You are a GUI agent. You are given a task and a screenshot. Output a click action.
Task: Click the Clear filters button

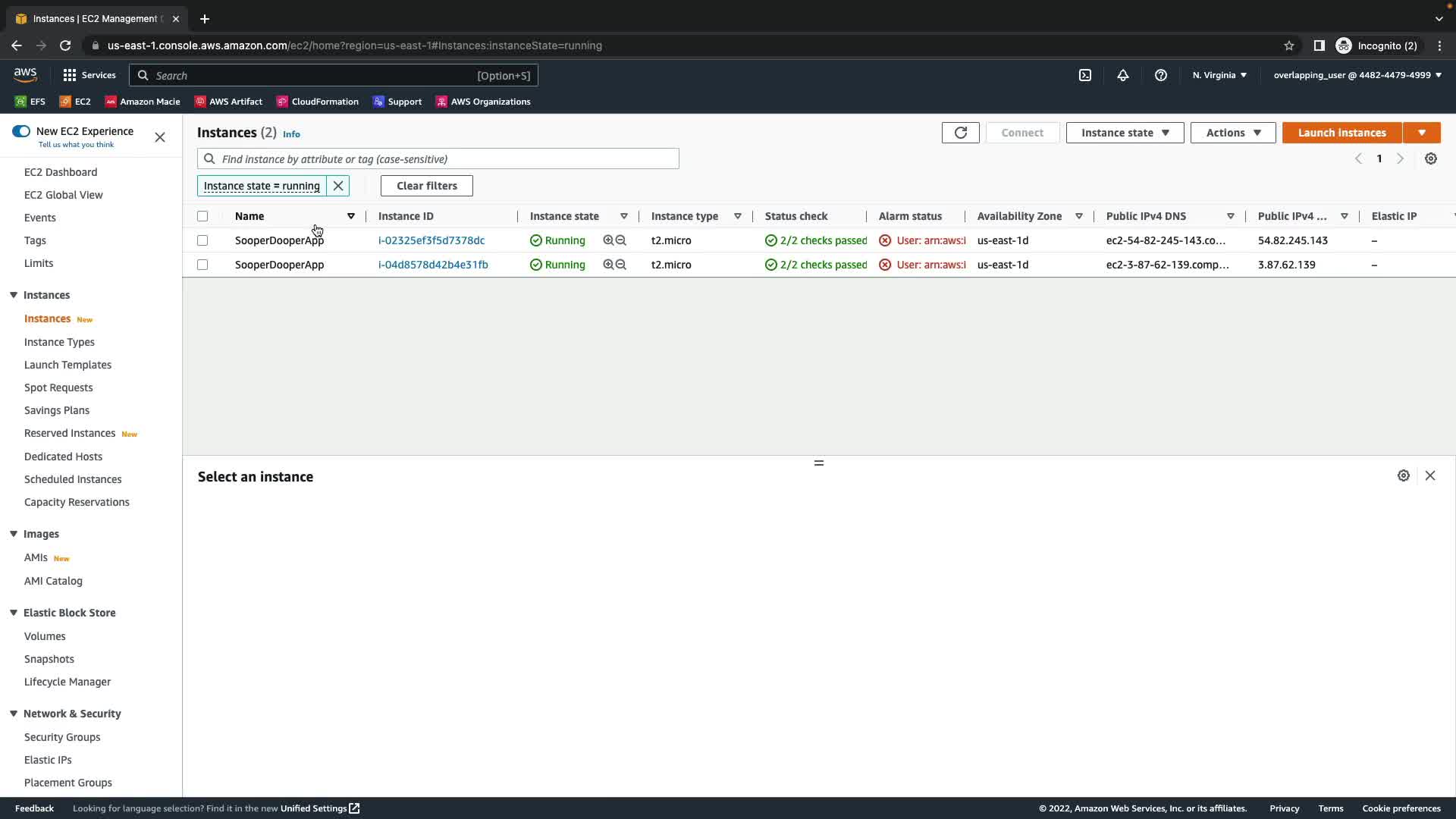click(426, 186)
